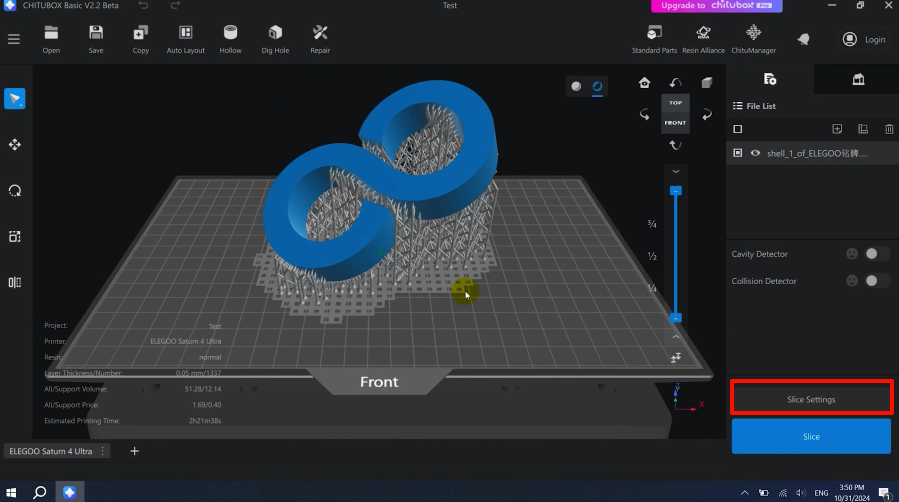Check the select-all box under File List
Viewport: 899px width, 502px height.
[x=738, y=129]
